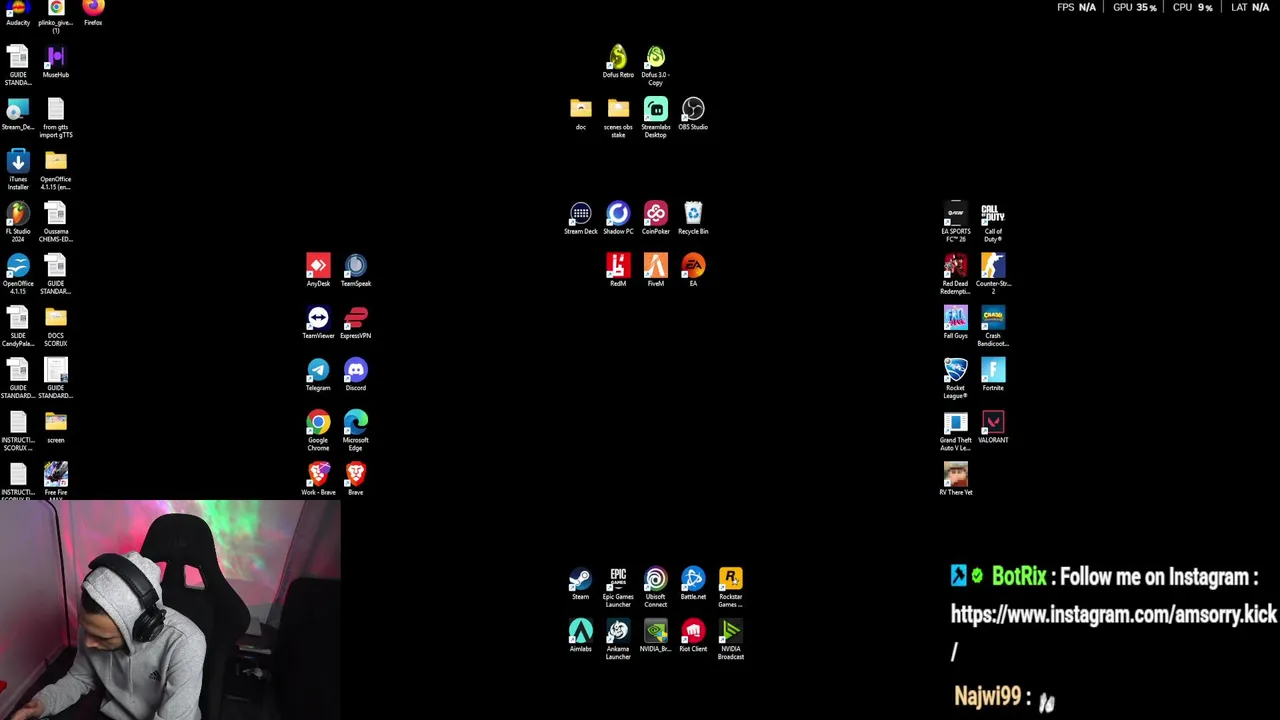Screen dimensions: 1280x720
Task: Select the iTunes Installer icon
Action: (x=18, y=170)
